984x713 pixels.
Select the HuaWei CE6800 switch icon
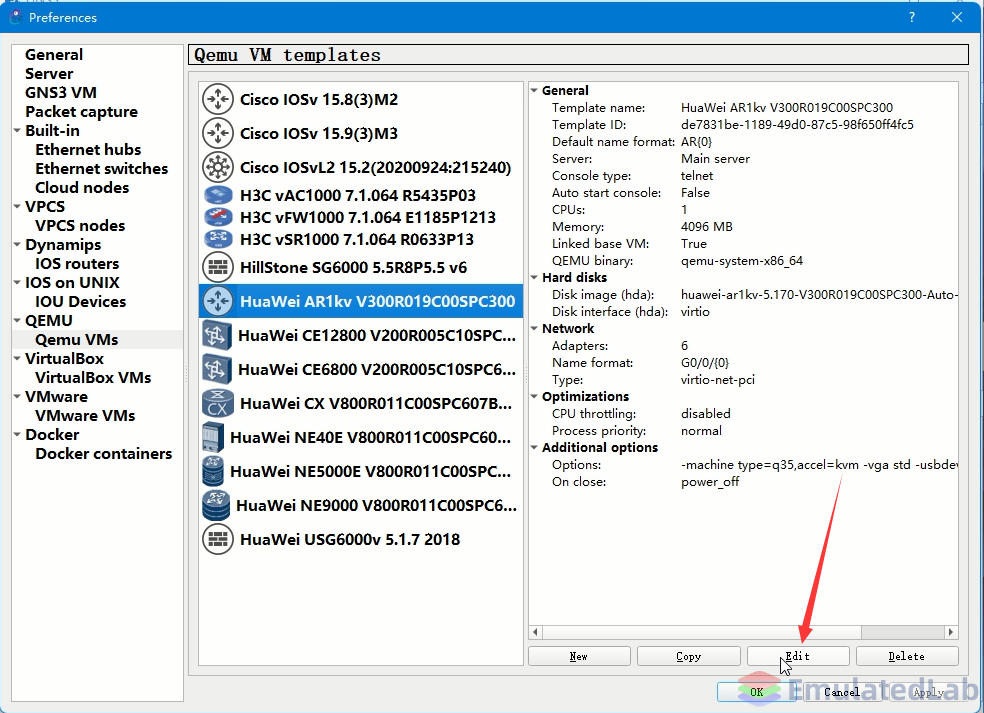217,369
